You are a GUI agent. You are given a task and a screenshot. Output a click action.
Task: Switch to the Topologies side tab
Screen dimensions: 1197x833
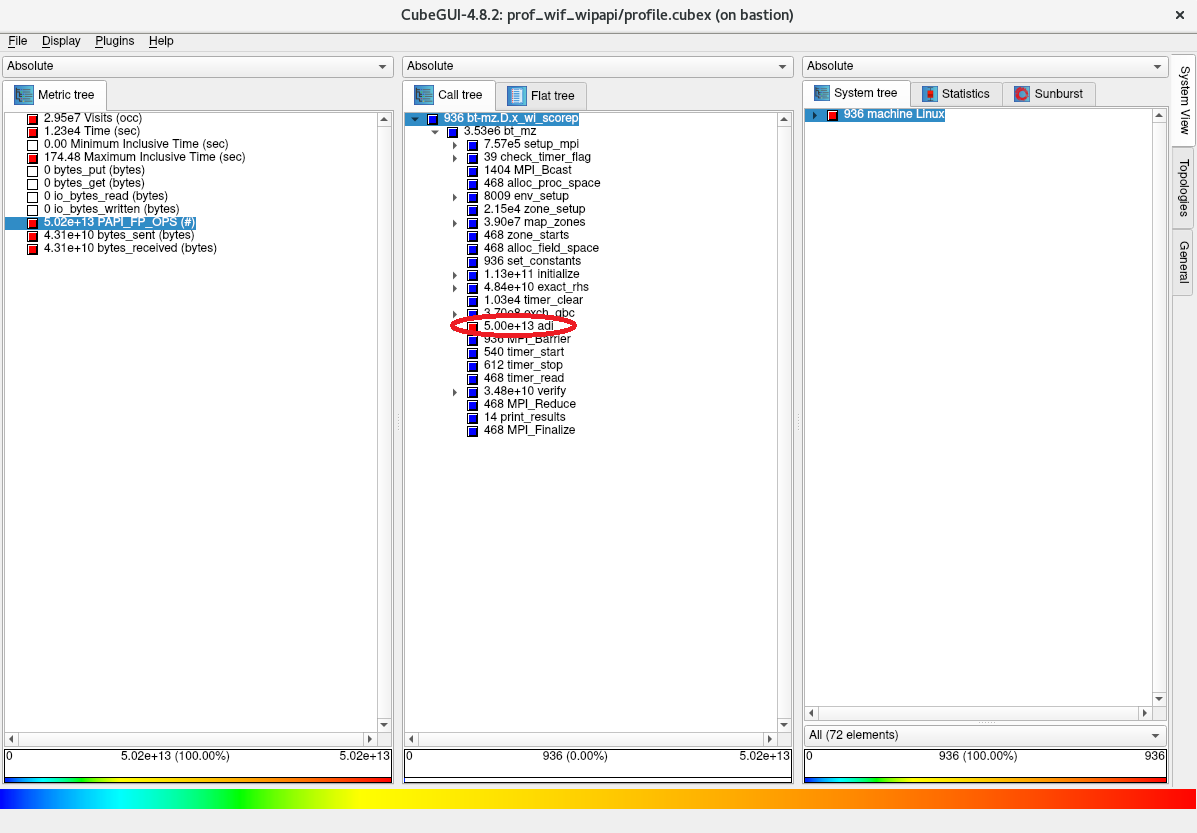[x=1184, y=187]
